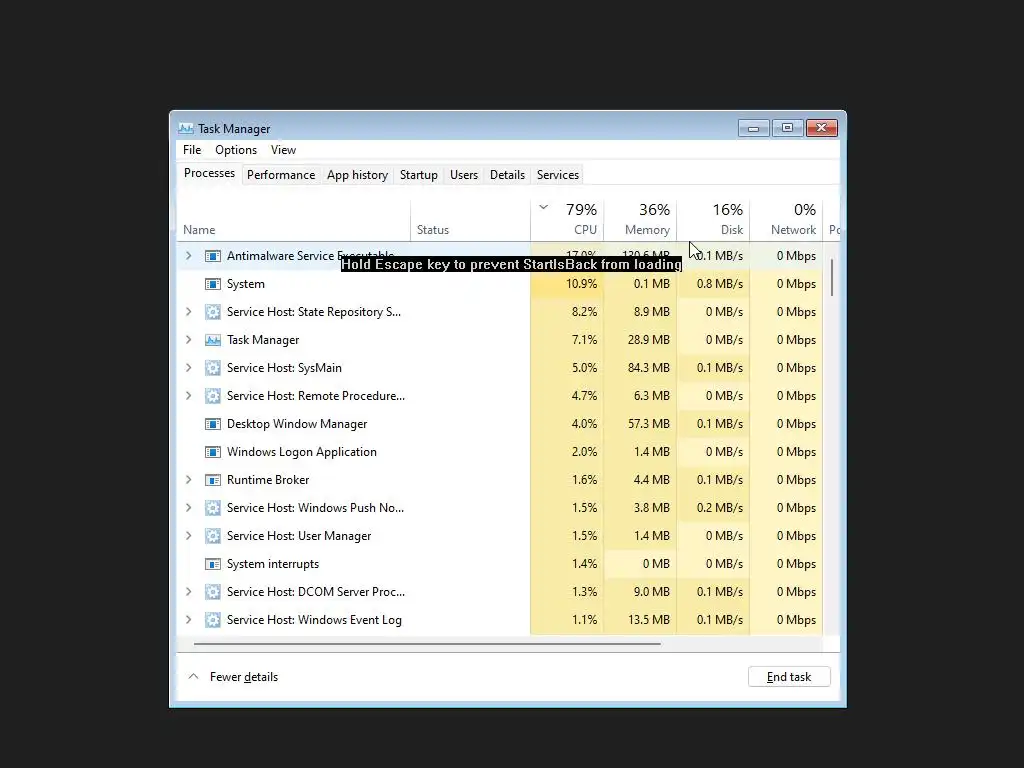Sort by the CPU column header
This screenshot has width=1024, height=768.
tap(567, 221)
